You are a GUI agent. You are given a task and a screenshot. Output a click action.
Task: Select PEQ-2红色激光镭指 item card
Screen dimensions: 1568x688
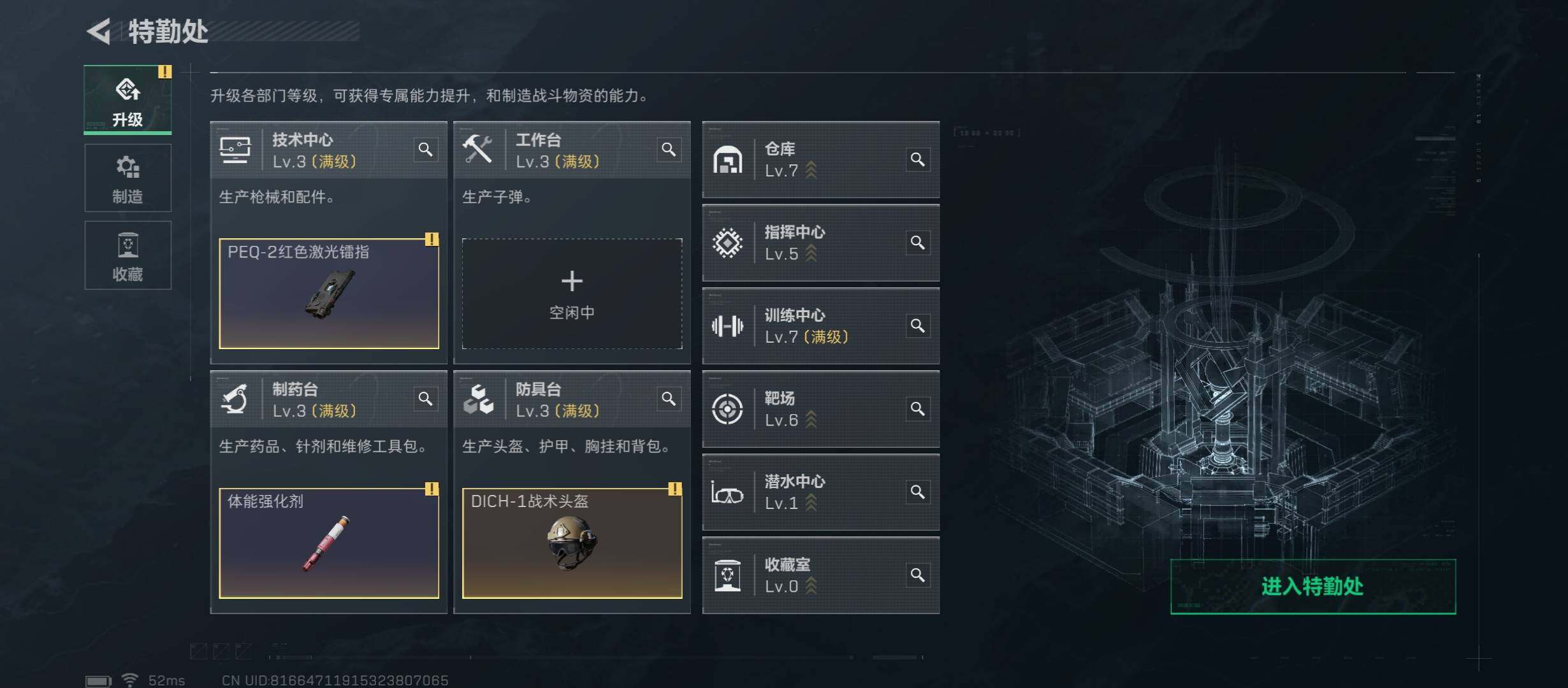tap(329, 294)
